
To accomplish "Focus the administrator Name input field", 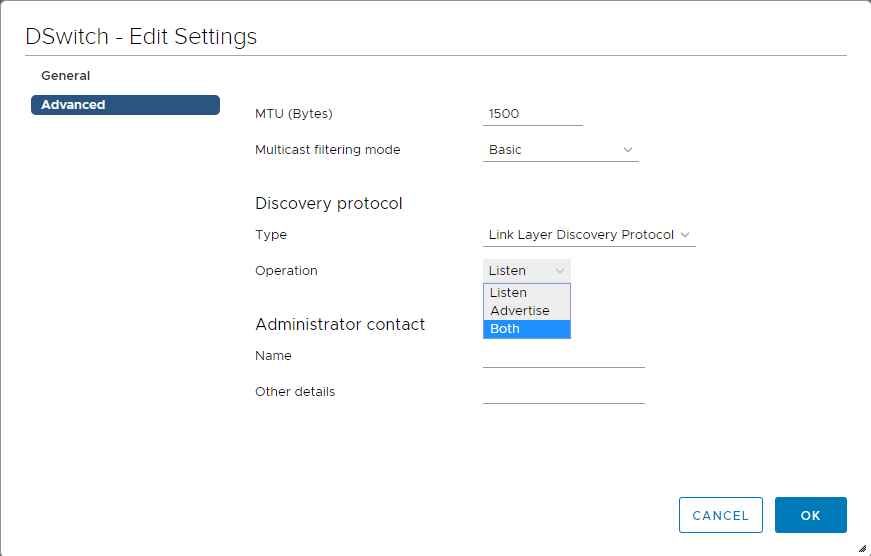I will pyautogui.click(x=563, y=357).
